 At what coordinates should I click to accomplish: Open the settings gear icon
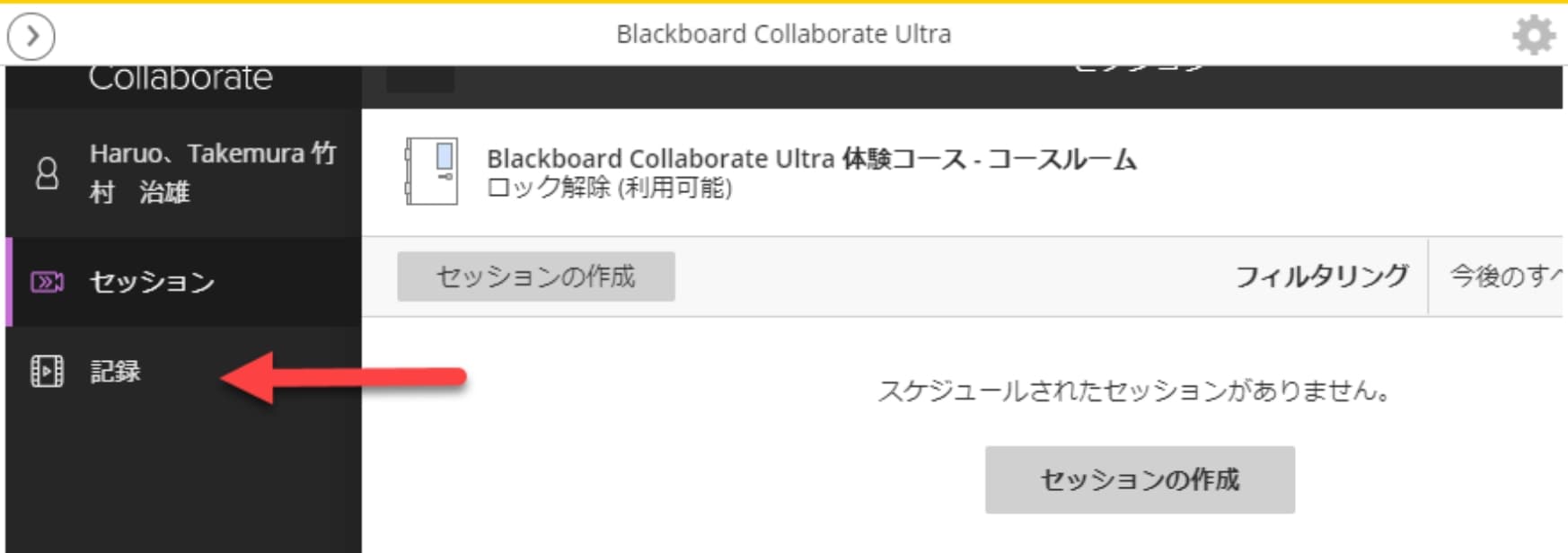coord(1534,36)
